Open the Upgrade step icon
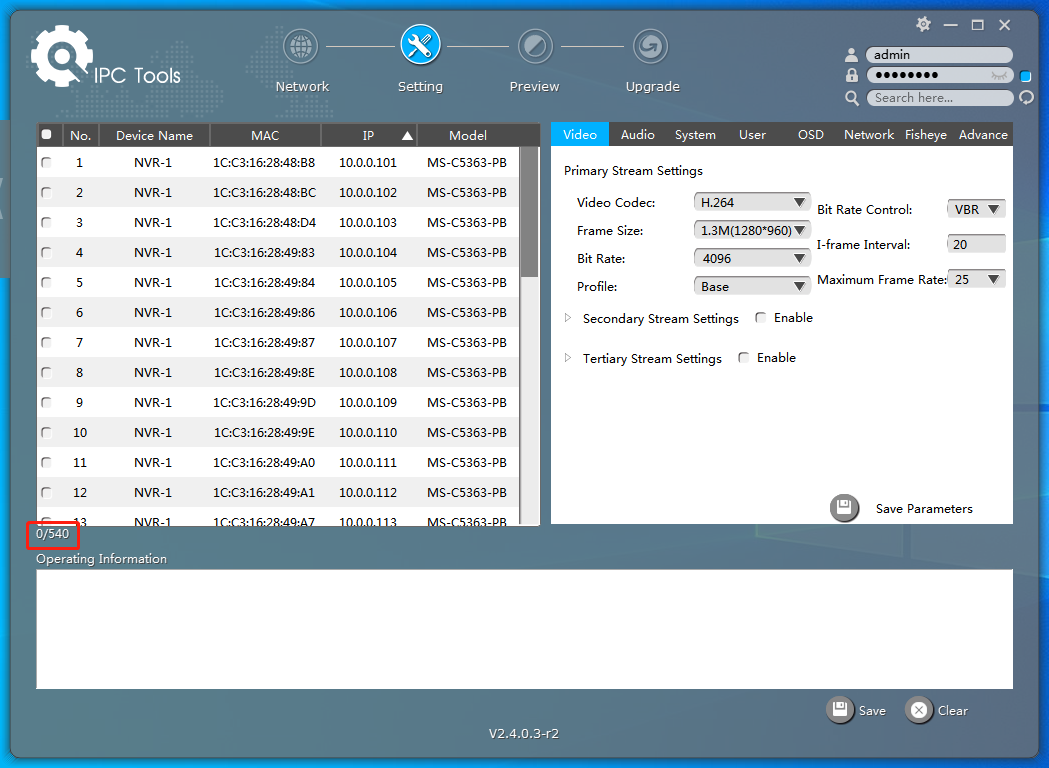 tap(650, 47)
